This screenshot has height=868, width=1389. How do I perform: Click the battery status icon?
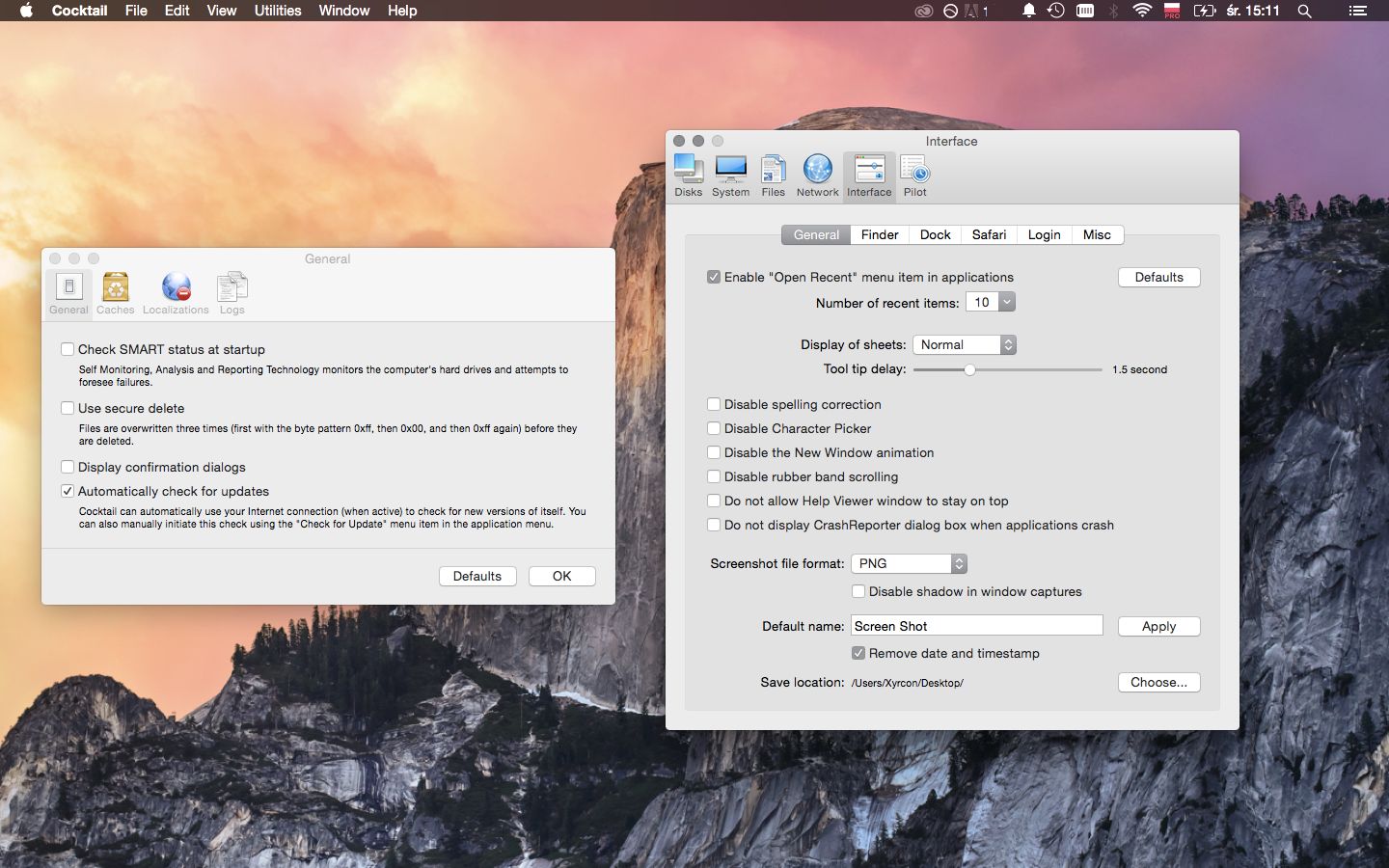(1204, 11)
